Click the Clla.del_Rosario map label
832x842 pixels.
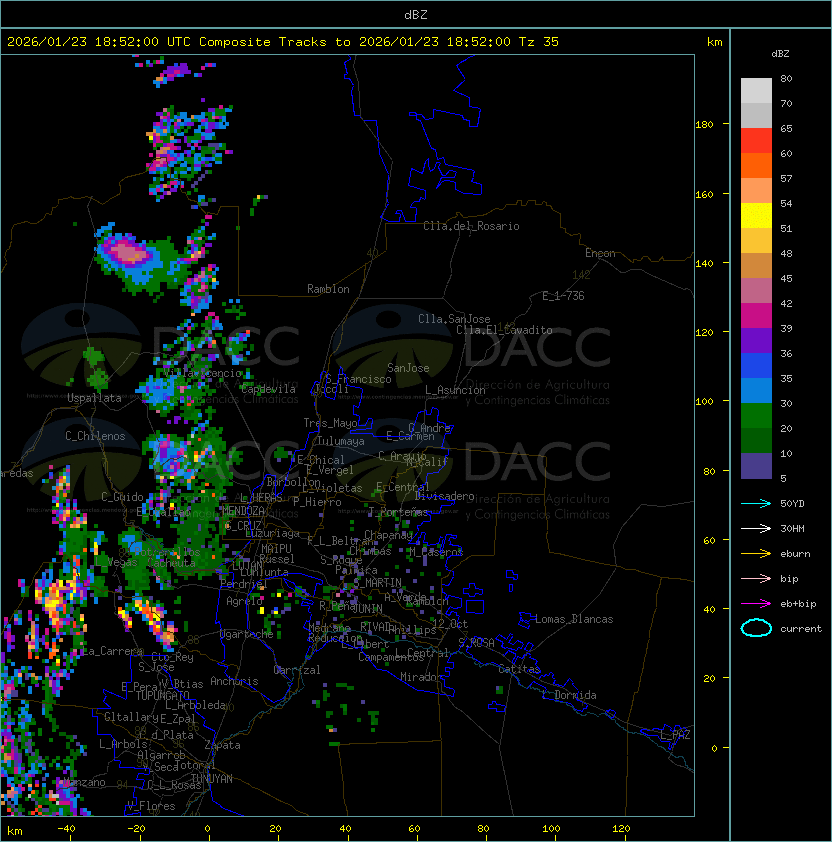tap(471, 226)
